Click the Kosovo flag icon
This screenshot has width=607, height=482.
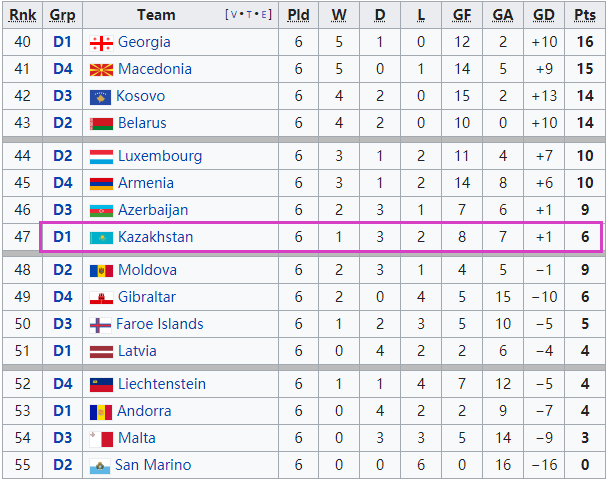pyautogui.click(x=99, y=97)
